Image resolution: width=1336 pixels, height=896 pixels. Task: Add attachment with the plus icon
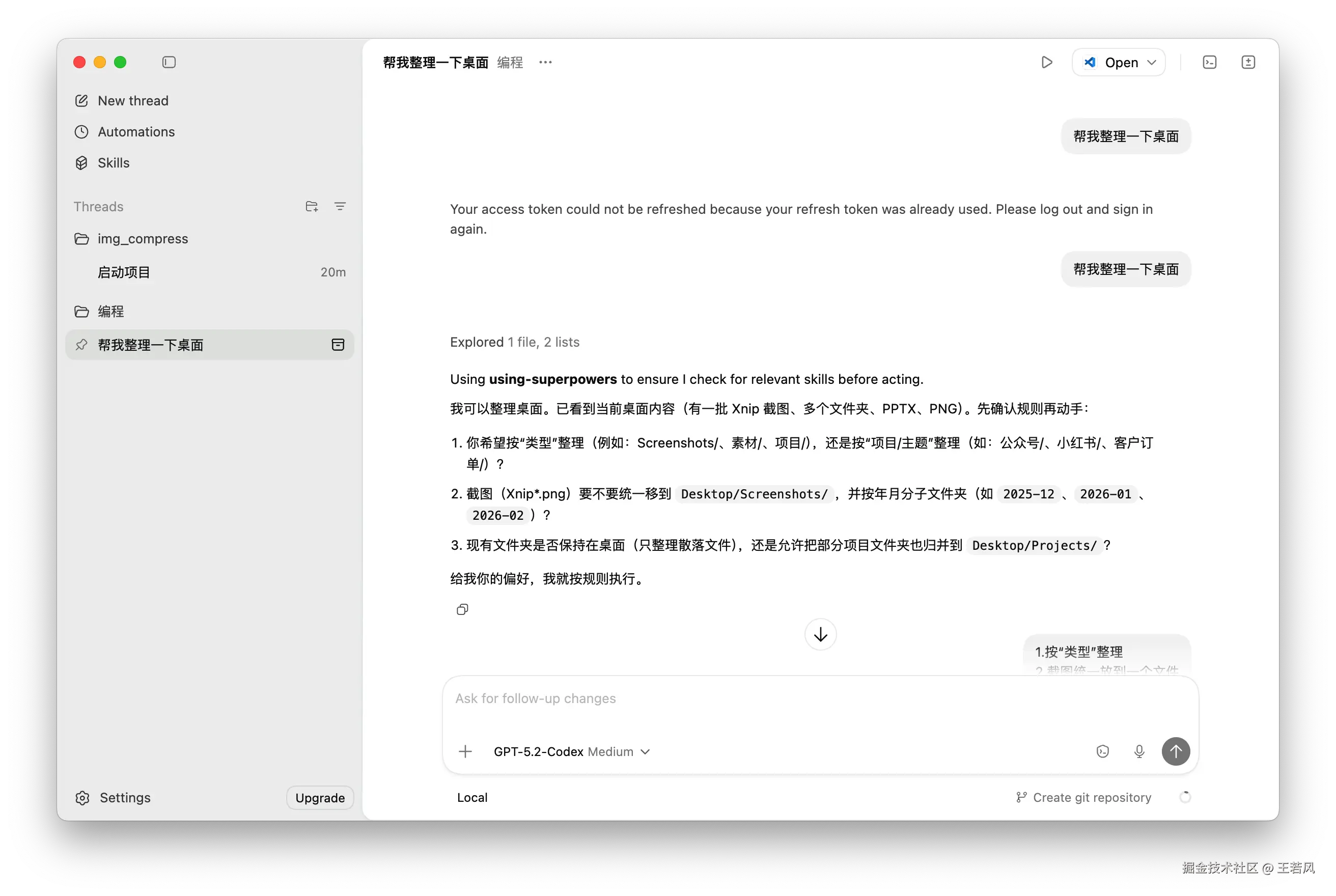(x=466, y=751)
